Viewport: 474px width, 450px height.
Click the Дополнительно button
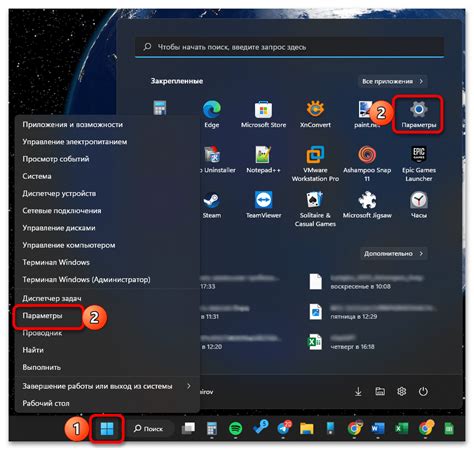(394, 254)
